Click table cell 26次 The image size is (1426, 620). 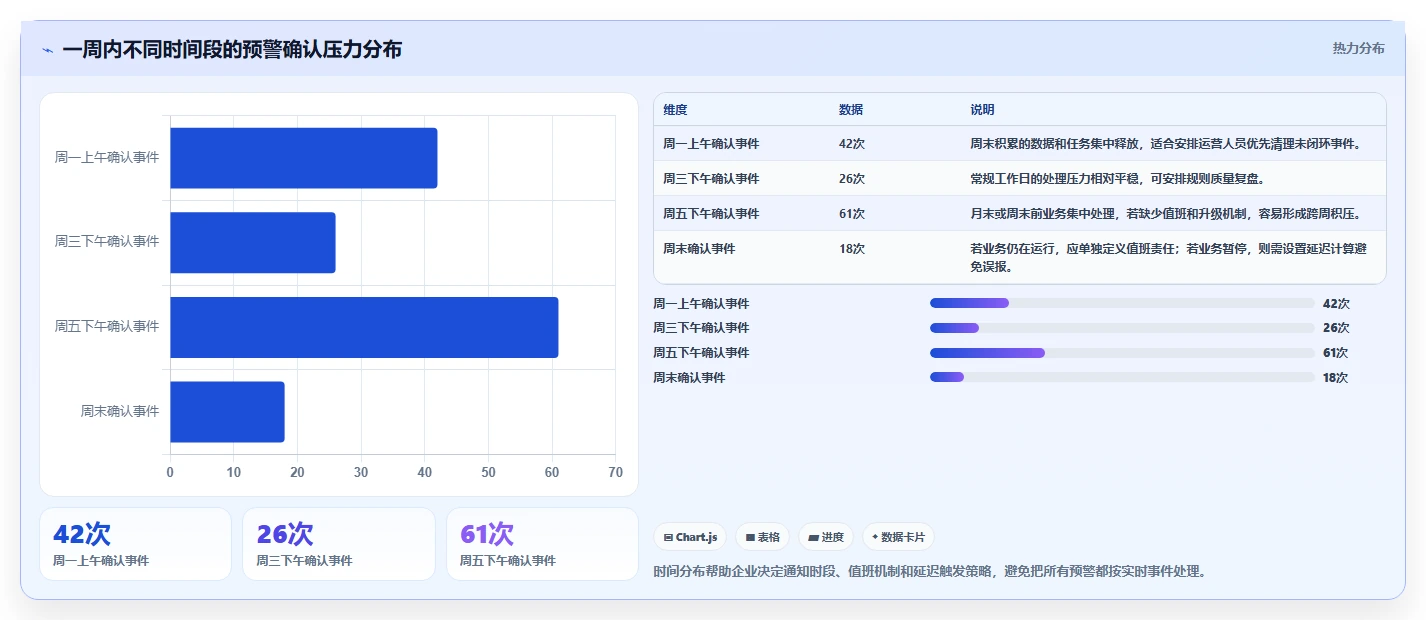(x=852, y=179)
